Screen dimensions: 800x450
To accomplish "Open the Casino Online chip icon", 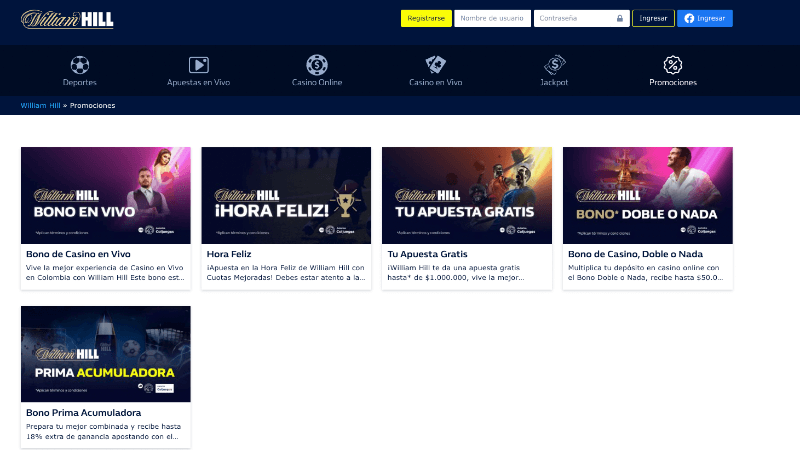I will 317,65.
